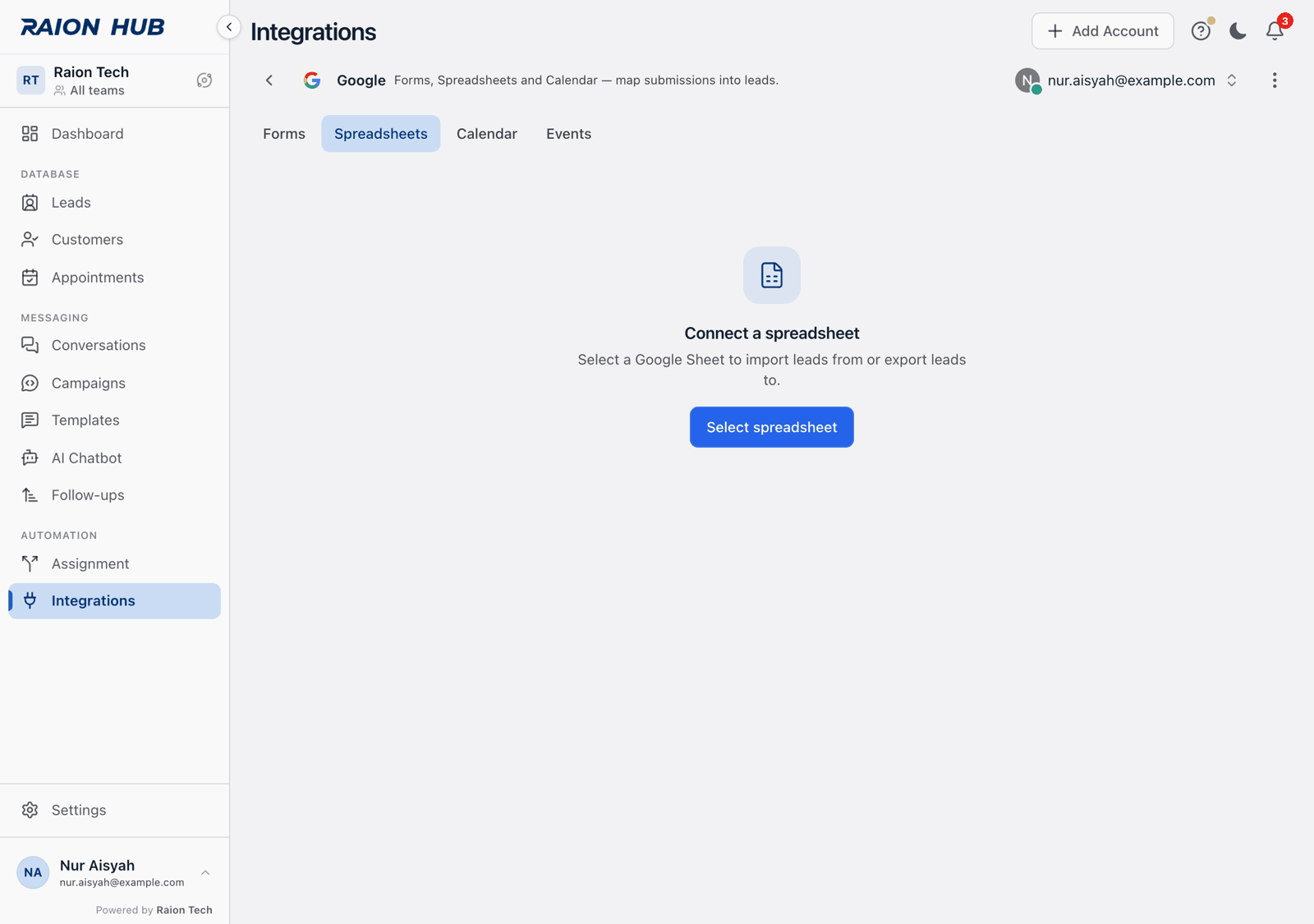Collapse the sidebar with the chevron button
Screen dimensions: 1314x924
point(229,27)
